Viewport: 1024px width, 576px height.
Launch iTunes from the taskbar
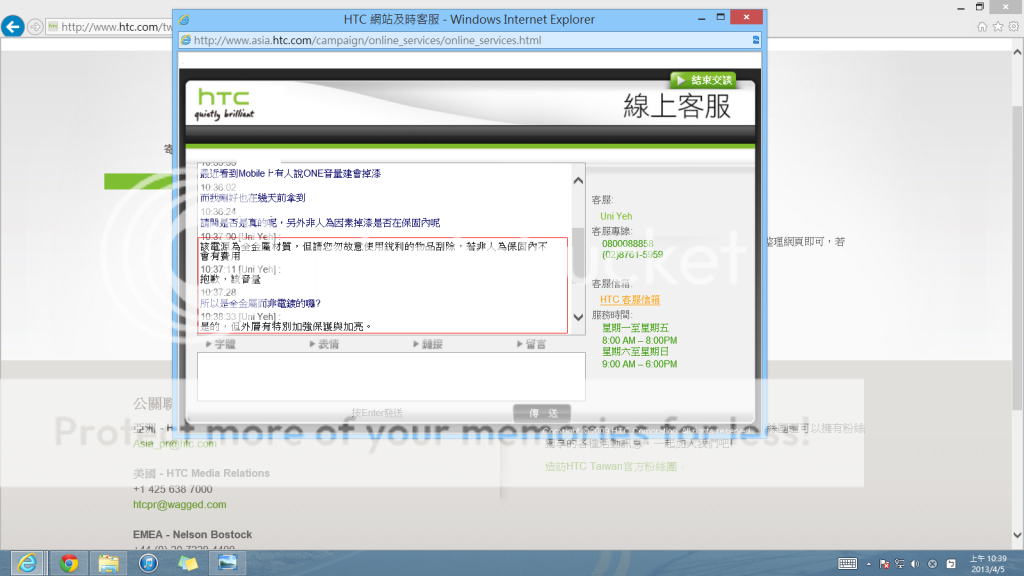coord(148,563)
